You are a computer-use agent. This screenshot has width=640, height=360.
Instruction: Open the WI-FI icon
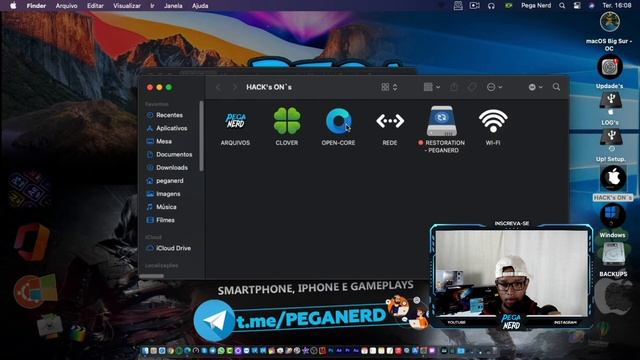click(x=493, y=121)
